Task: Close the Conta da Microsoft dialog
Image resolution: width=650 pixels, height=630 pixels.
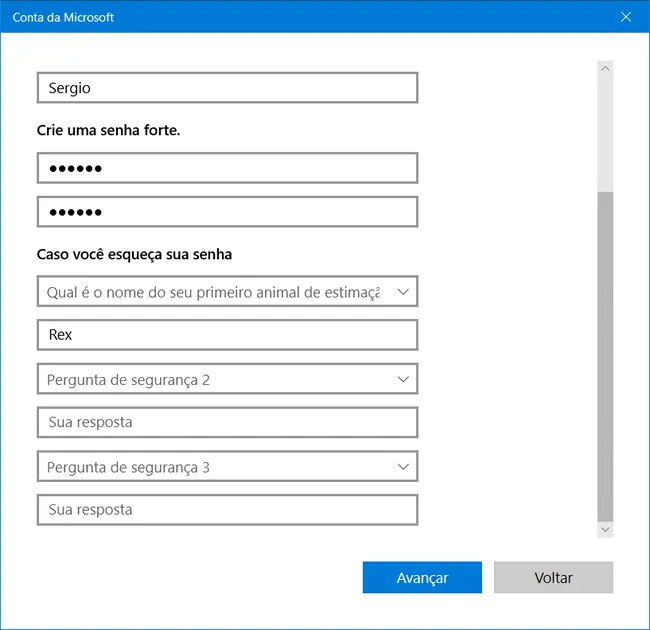Action: (x=626, y=17)
